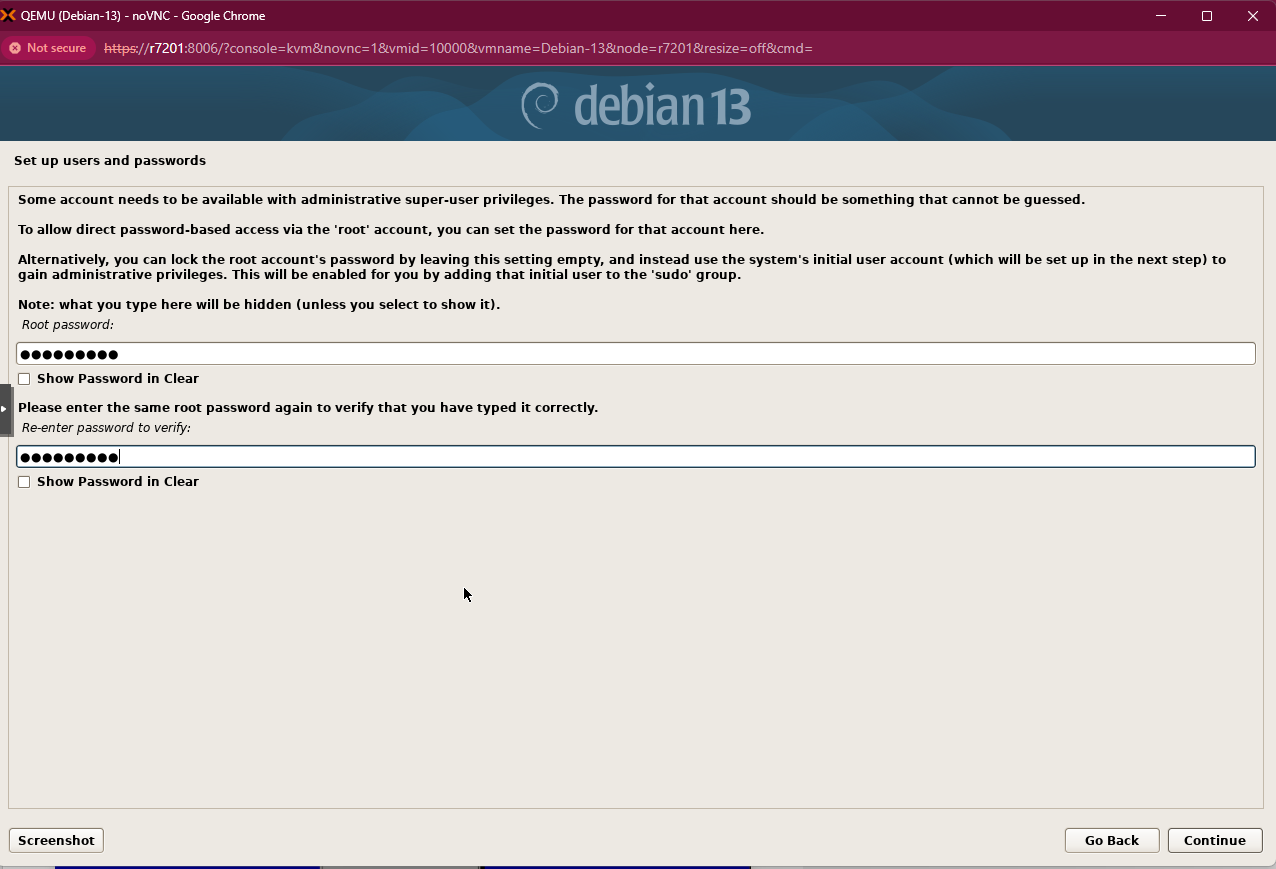Click the Re-enter password verification field
1276x869 pixels.
[636, 456]
